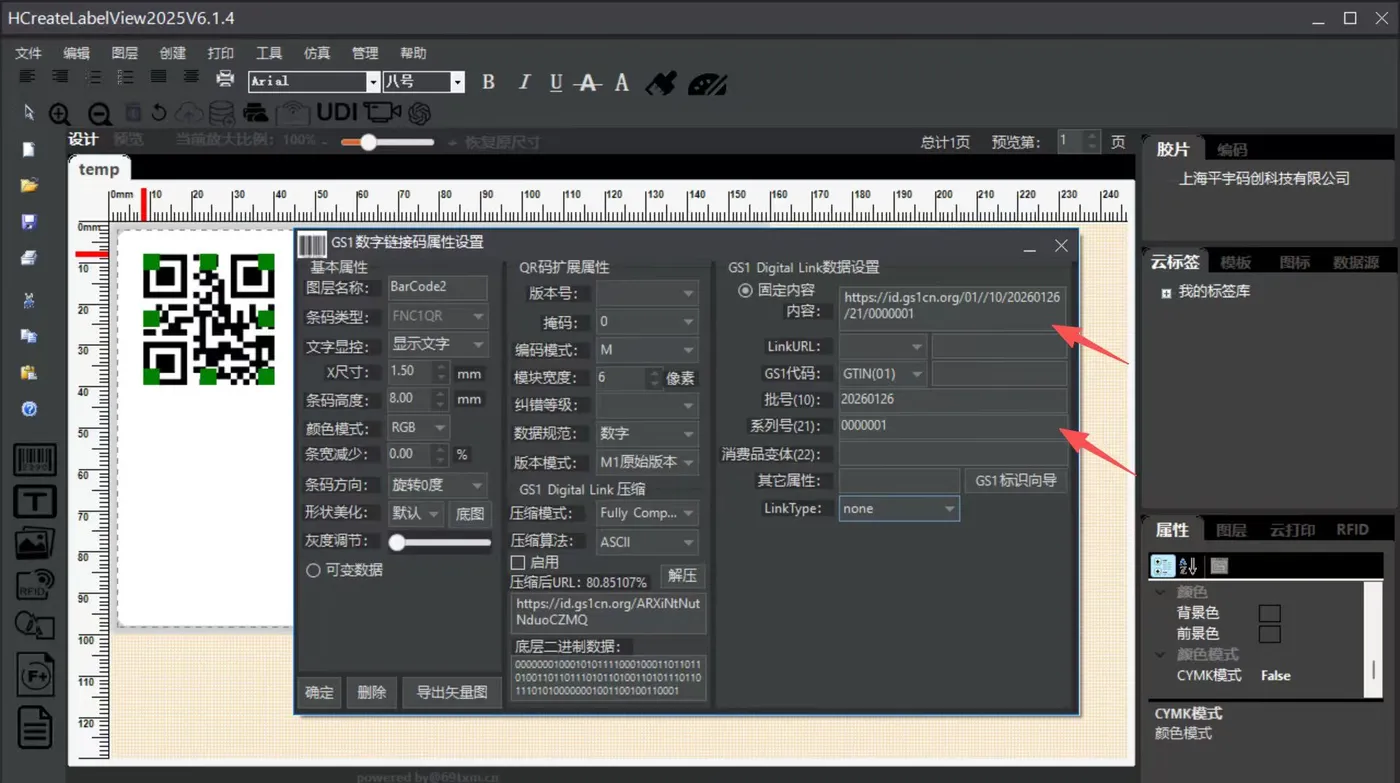Viewport: 1400px width, 783px height.
Task: Click the AI swirl logo icon
Action: point(419,113)
